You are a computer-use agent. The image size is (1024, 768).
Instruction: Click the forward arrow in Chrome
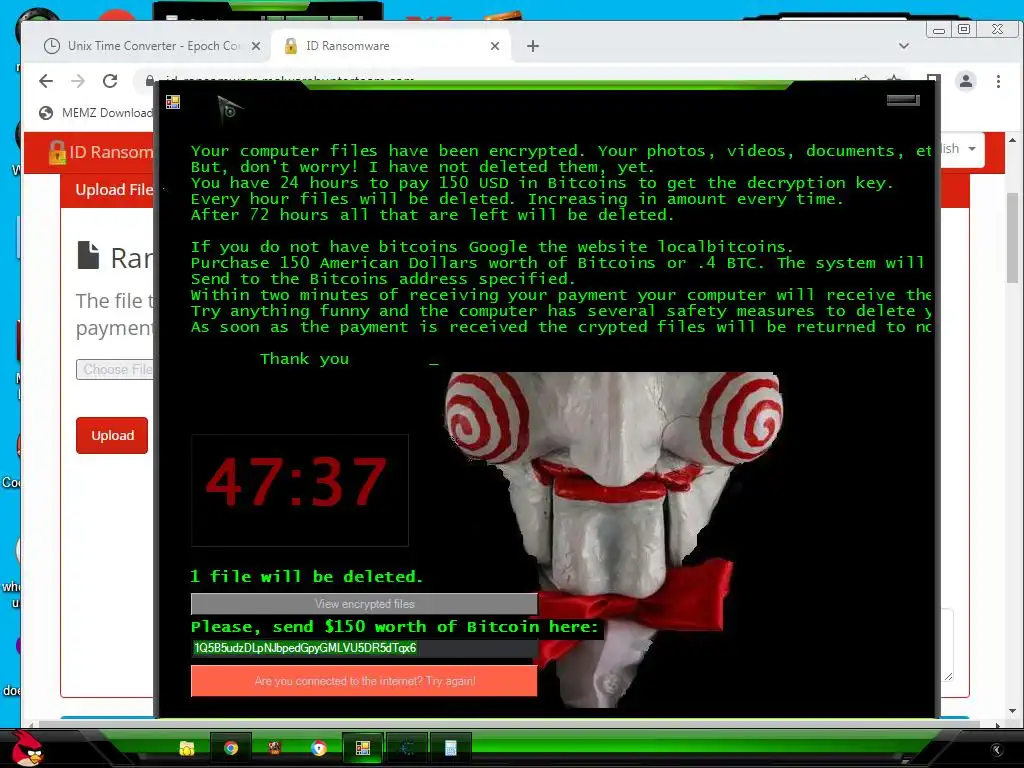point(78,81)
